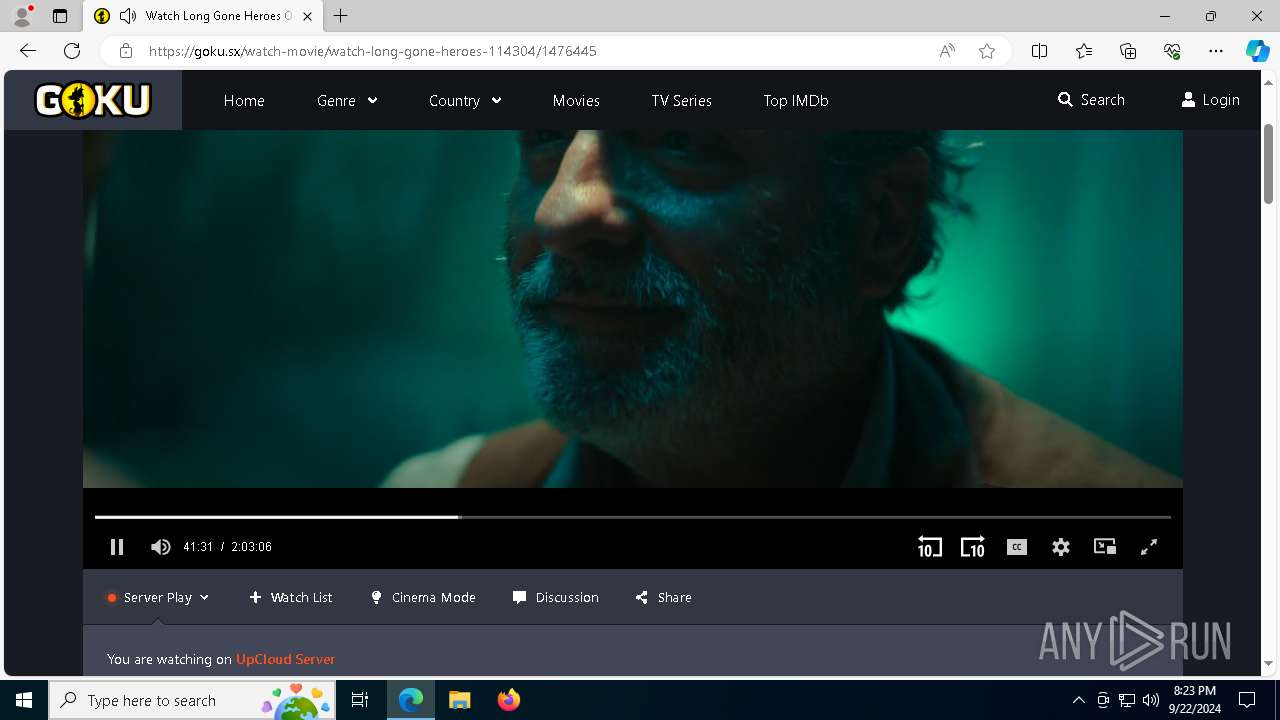The image size is (1280, 720).
Task: Open the Movies section
Action: click(576, 100)
